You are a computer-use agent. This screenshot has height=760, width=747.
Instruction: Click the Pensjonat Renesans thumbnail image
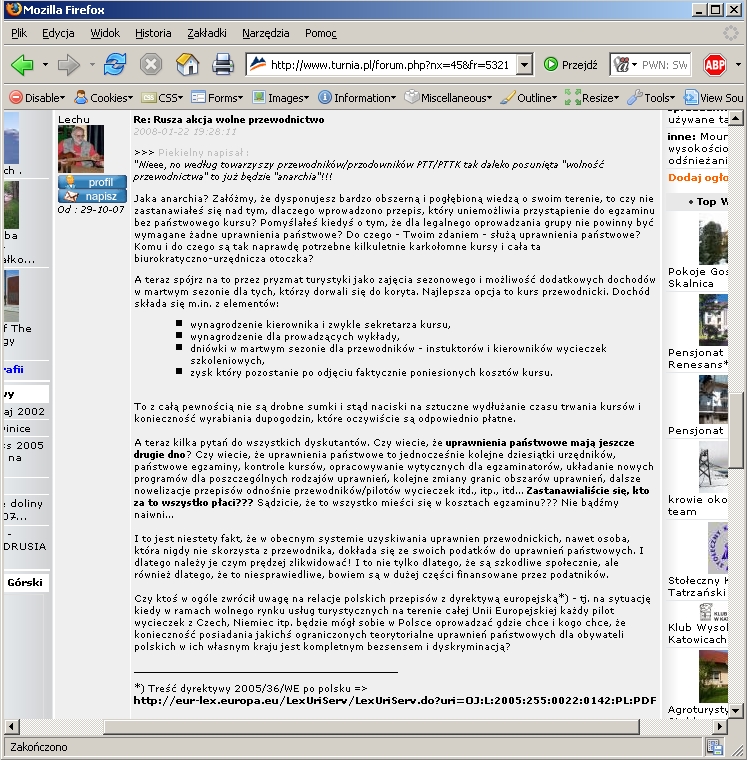[713, 320]
